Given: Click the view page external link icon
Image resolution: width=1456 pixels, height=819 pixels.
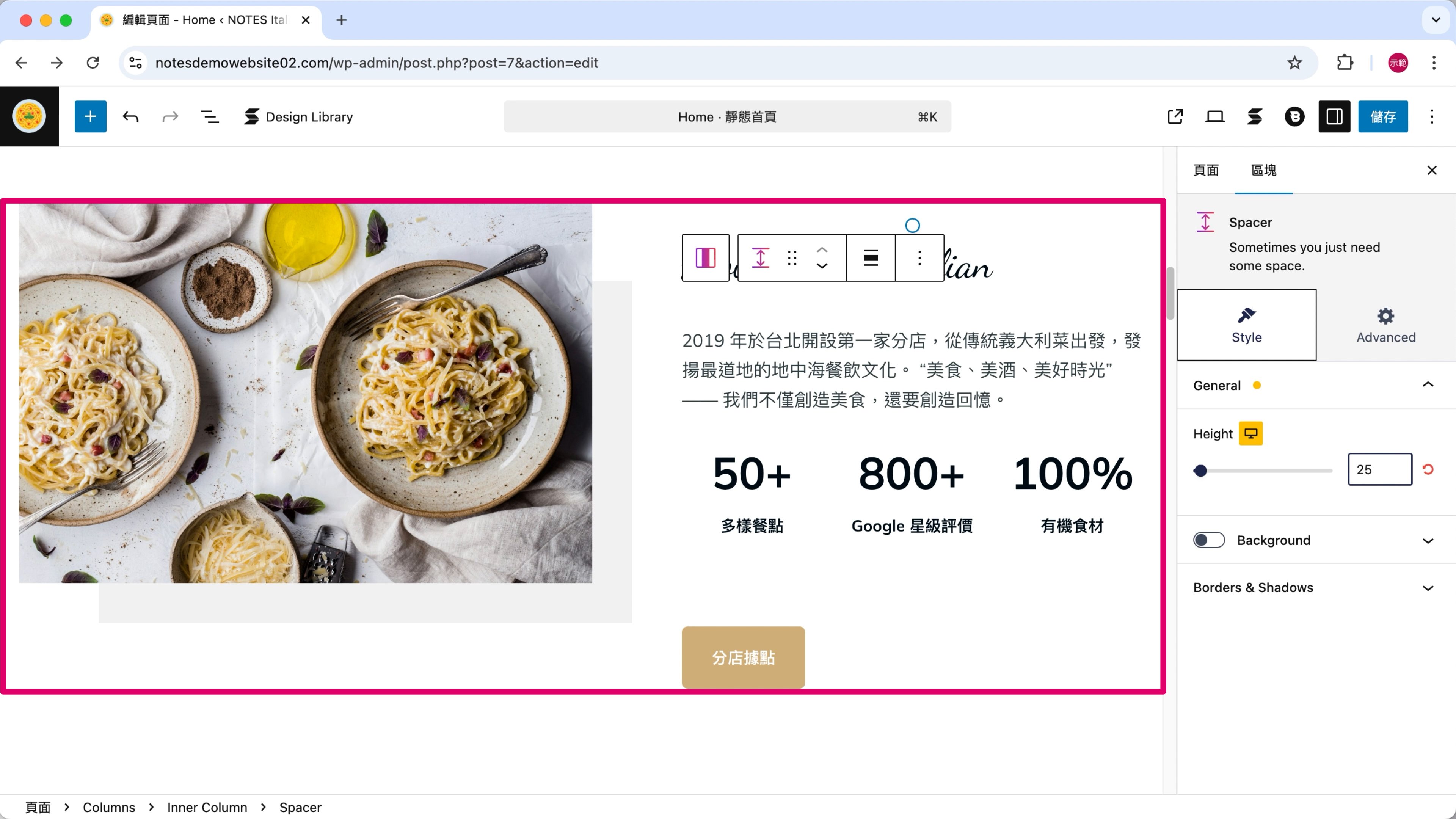Looking at the screenshot, I should [1175, 116].
